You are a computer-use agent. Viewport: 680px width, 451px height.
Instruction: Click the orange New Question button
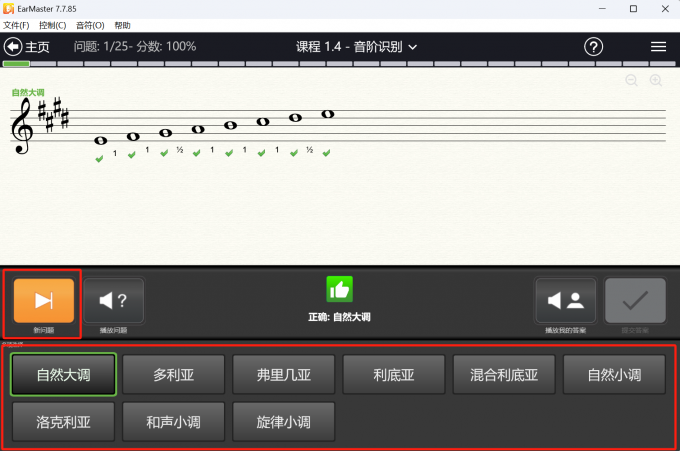pyautogui.click(x=44, y=301)
